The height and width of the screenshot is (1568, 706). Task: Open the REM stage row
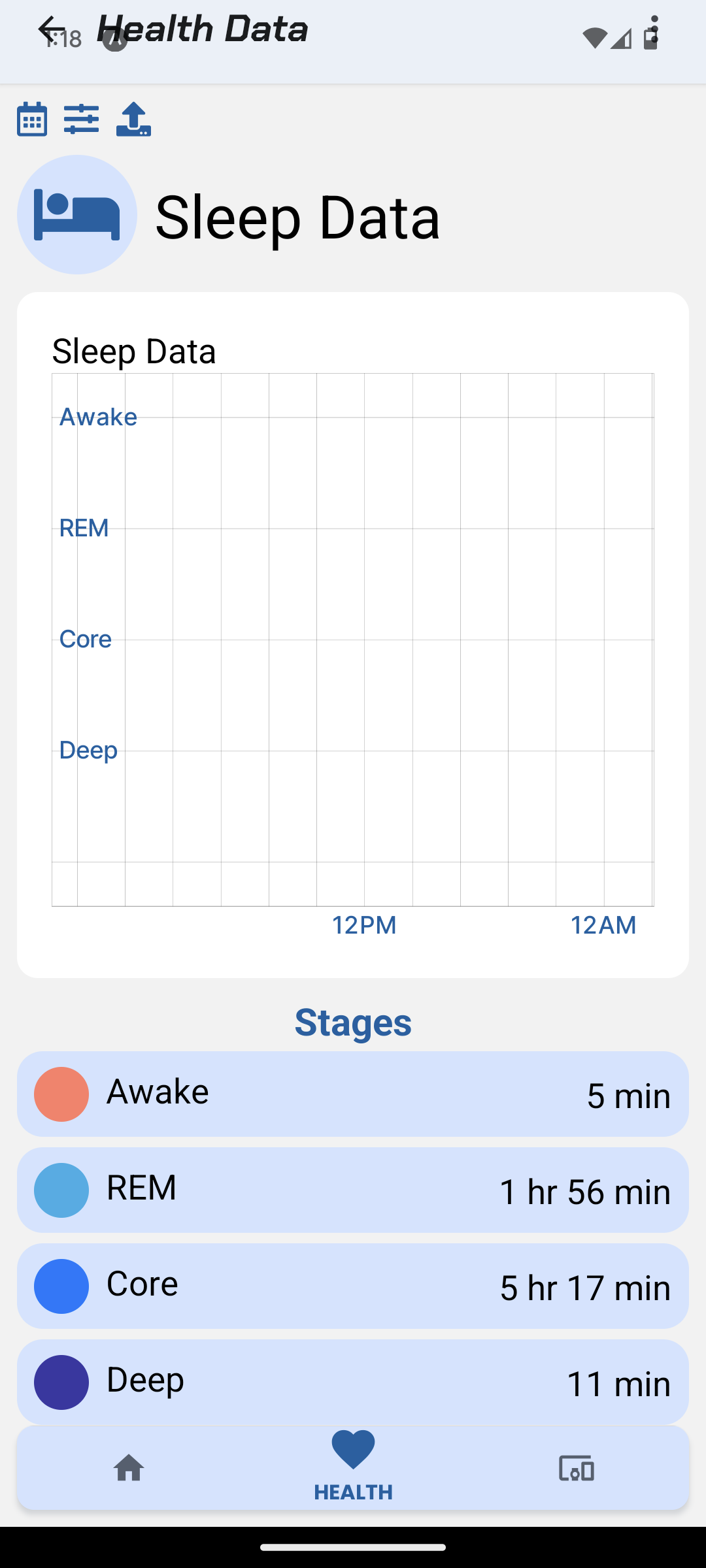[x=353, y=1190]
